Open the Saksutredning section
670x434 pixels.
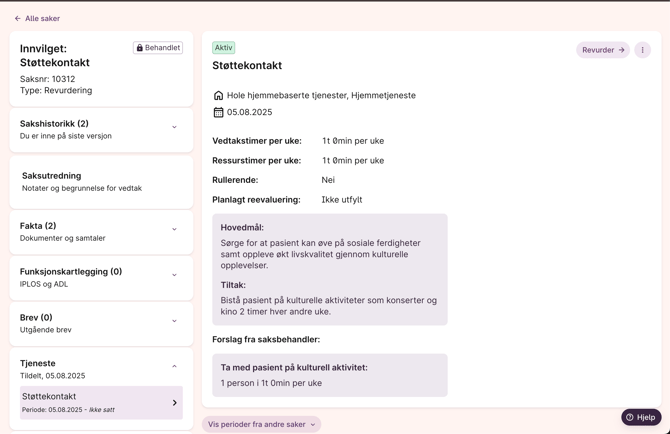[101, 181]
